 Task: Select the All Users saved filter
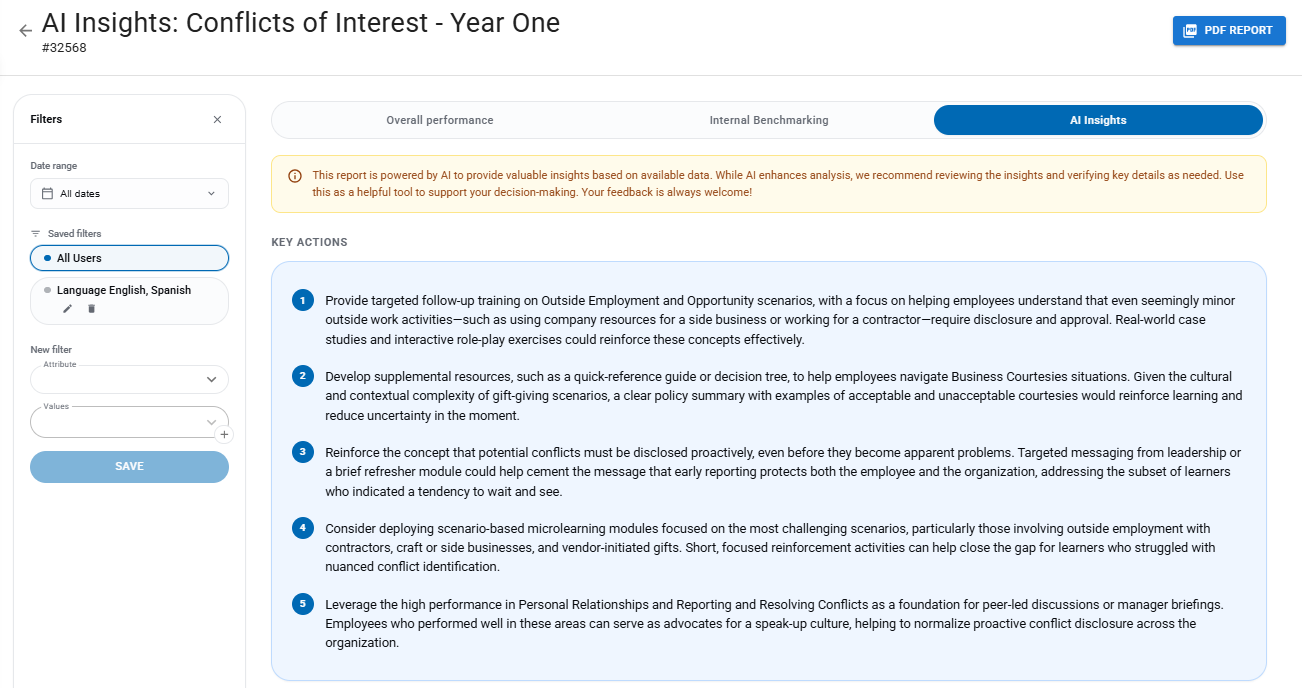pos(129,258)
